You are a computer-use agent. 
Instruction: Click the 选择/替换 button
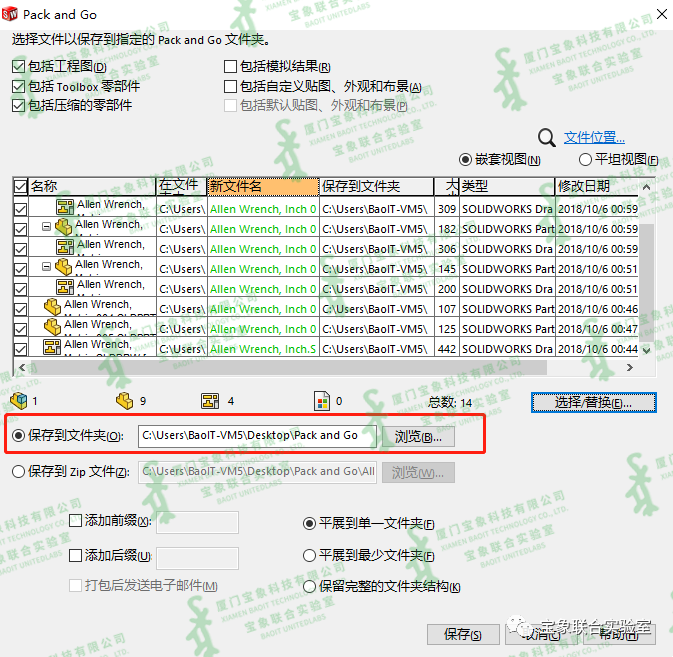point(594,403)
